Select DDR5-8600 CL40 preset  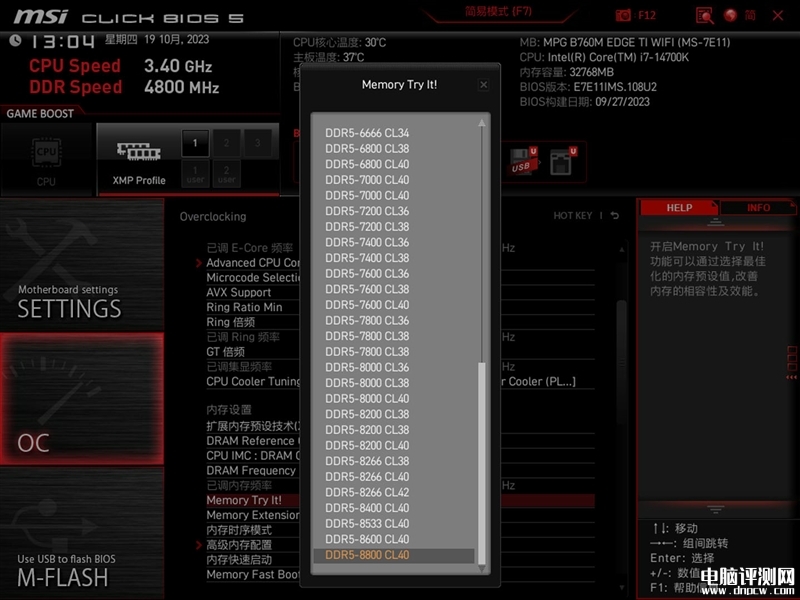pos(367,539)
